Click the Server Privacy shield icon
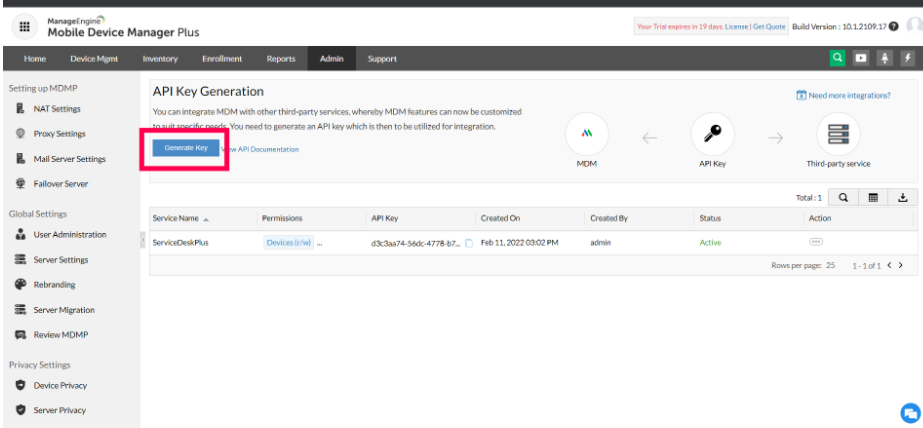This screenshot has width=923, height=428. 21,410
